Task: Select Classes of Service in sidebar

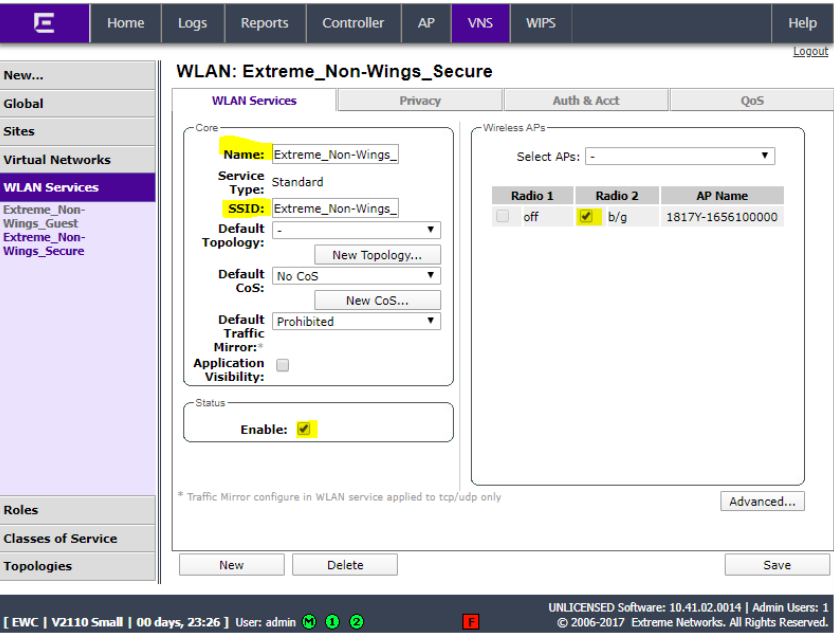Action: (78, 538)
